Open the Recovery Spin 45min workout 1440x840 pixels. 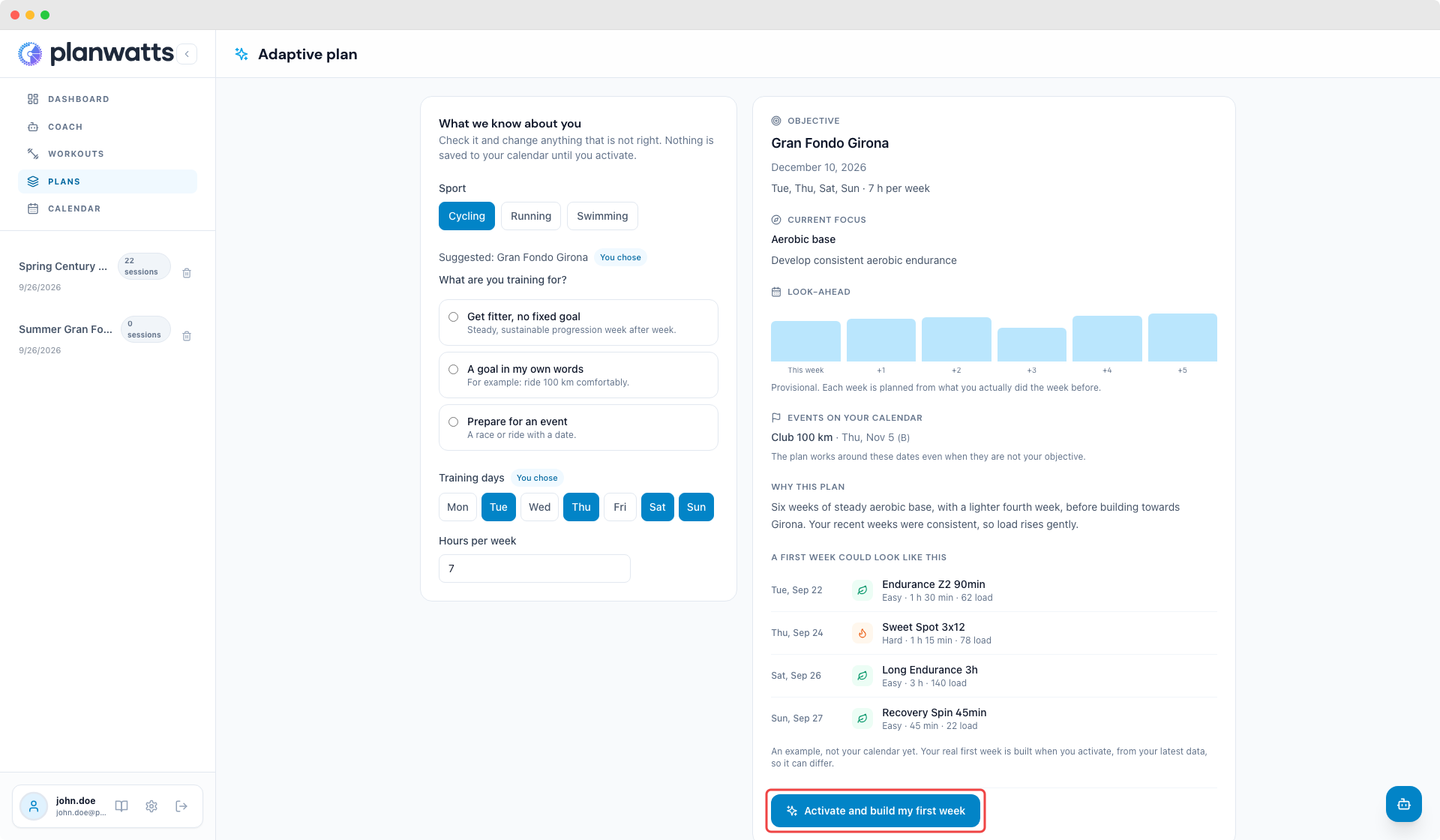click(994, 718)
